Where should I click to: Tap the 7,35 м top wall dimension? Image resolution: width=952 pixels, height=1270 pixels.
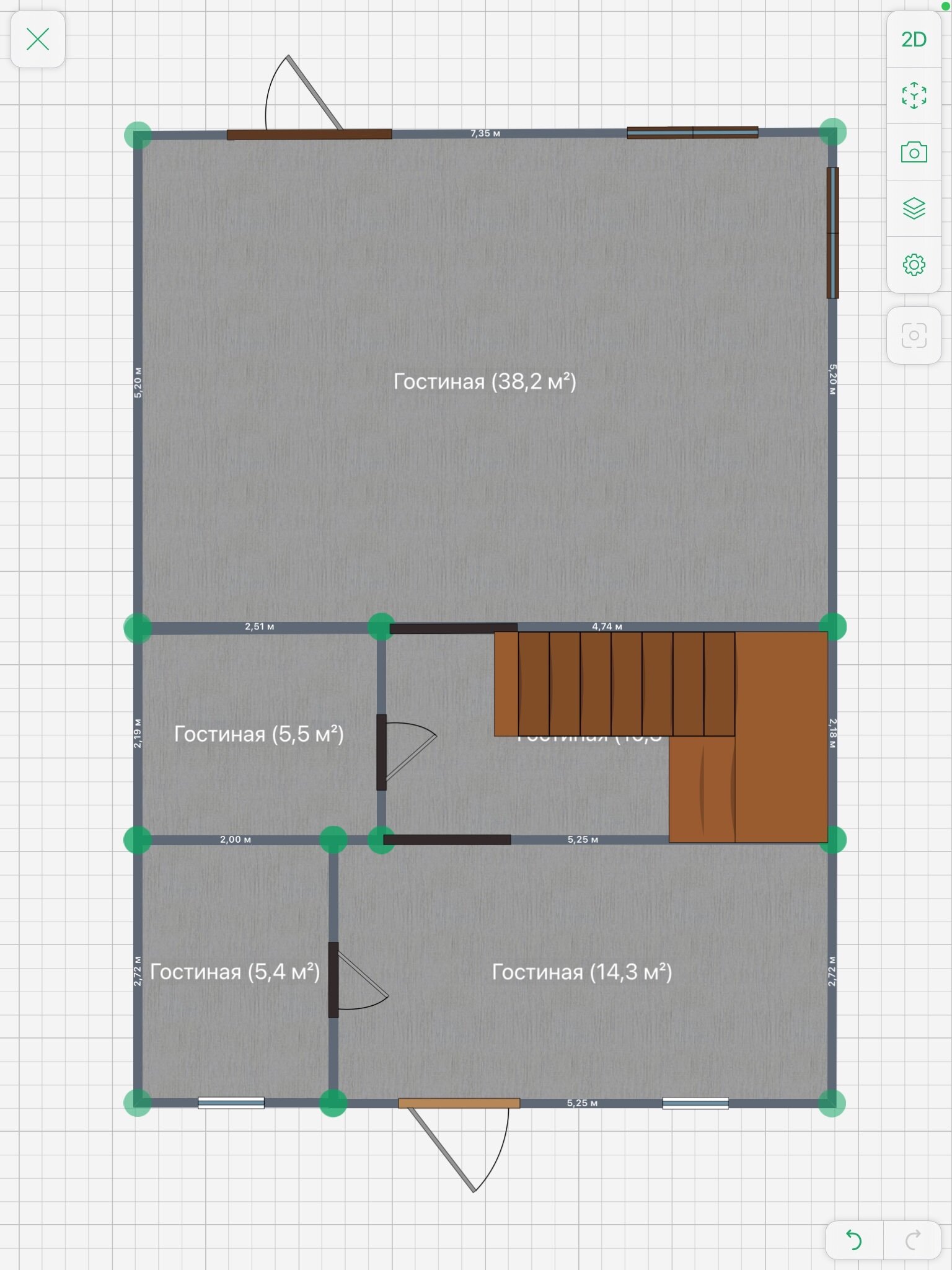click(x=485, y=133)
